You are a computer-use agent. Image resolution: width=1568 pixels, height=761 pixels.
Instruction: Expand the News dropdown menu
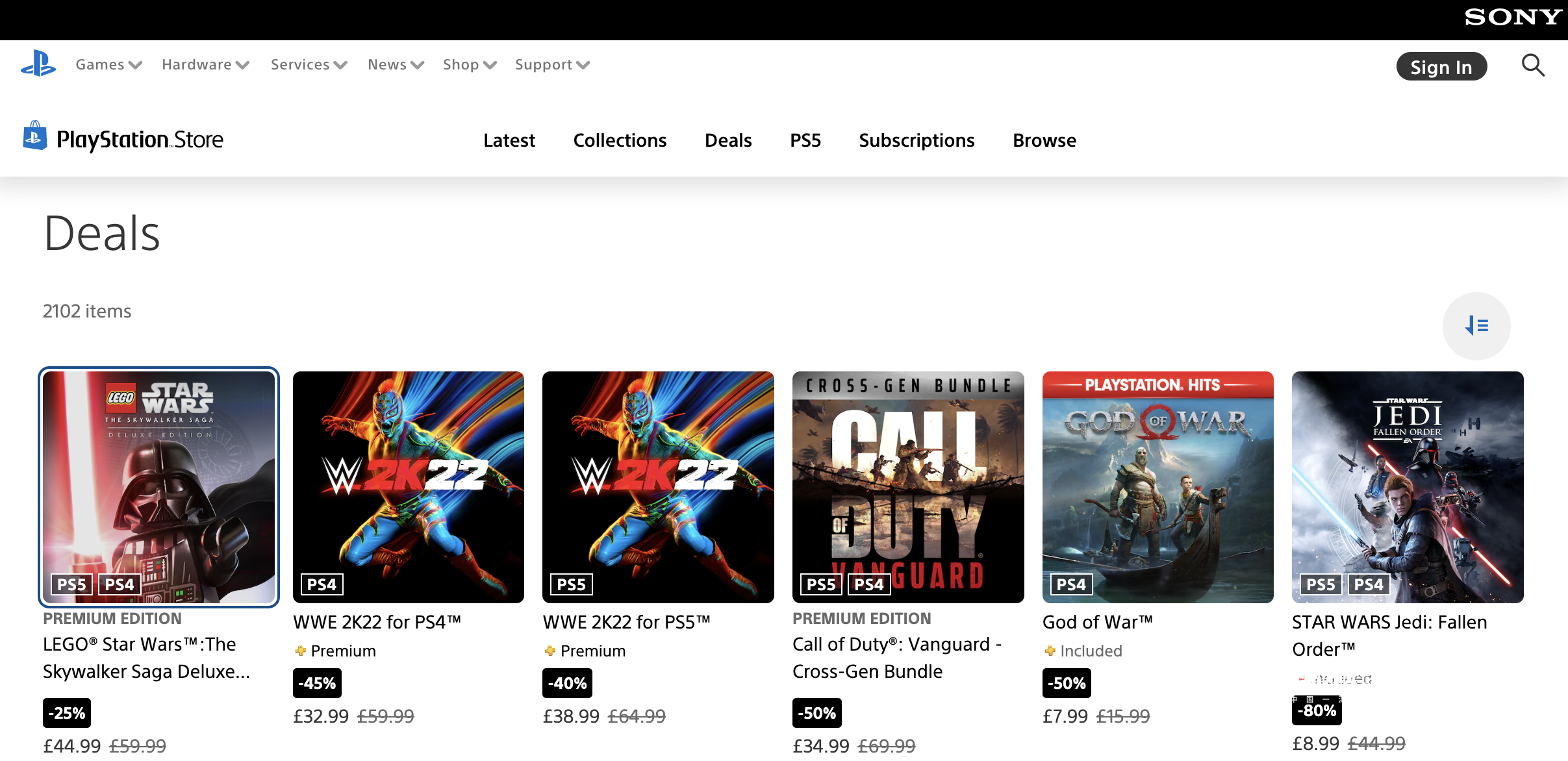[x=396, y=64]
